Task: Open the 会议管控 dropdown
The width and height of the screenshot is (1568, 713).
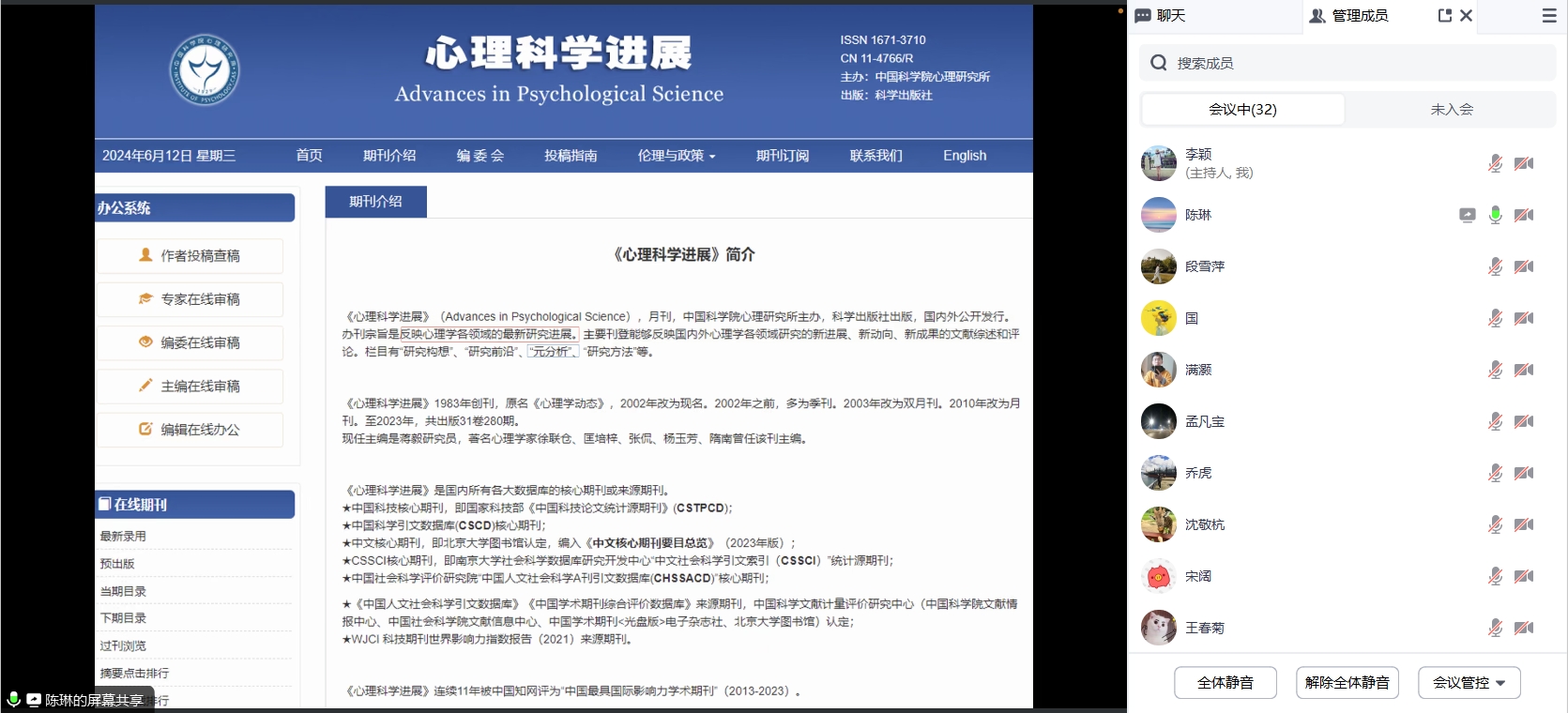Action: 1469,682
